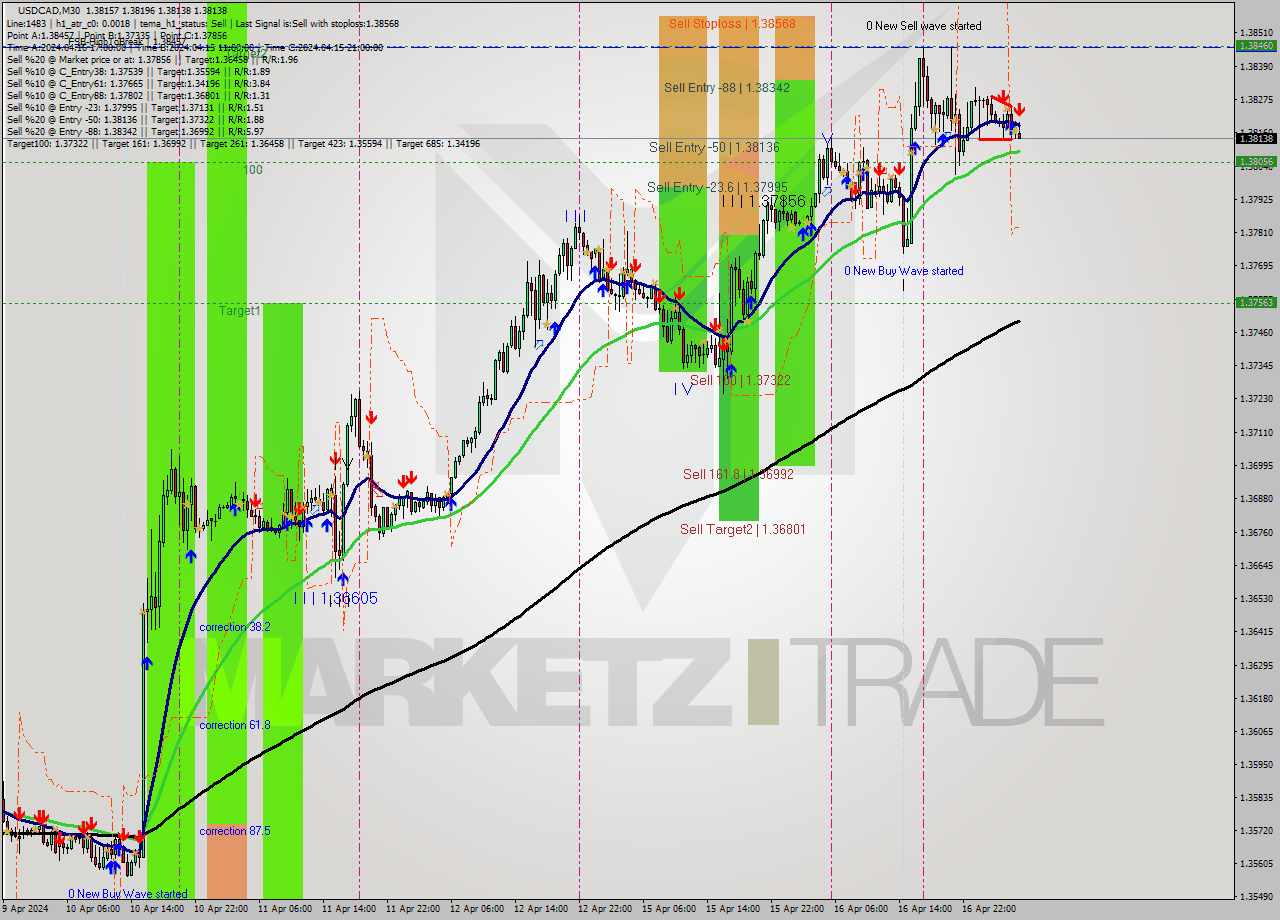The height and width of the screenshot is (920, 1280).
Task: Click the '10 Apr 14:00' time axis label
Action: pos(159,909)
